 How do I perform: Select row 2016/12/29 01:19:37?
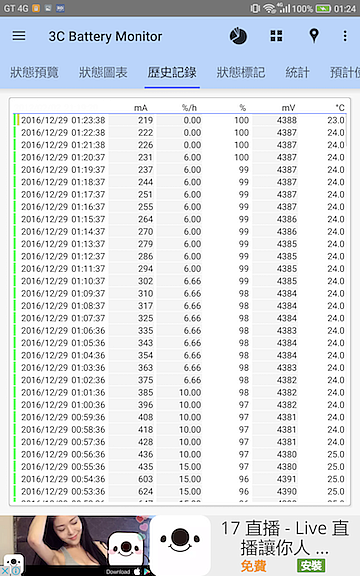pos(180,170)
